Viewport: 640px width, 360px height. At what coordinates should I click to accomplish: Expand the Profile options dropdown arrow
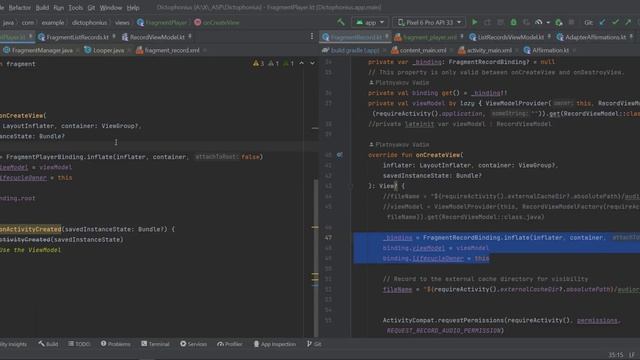[548, 22]
